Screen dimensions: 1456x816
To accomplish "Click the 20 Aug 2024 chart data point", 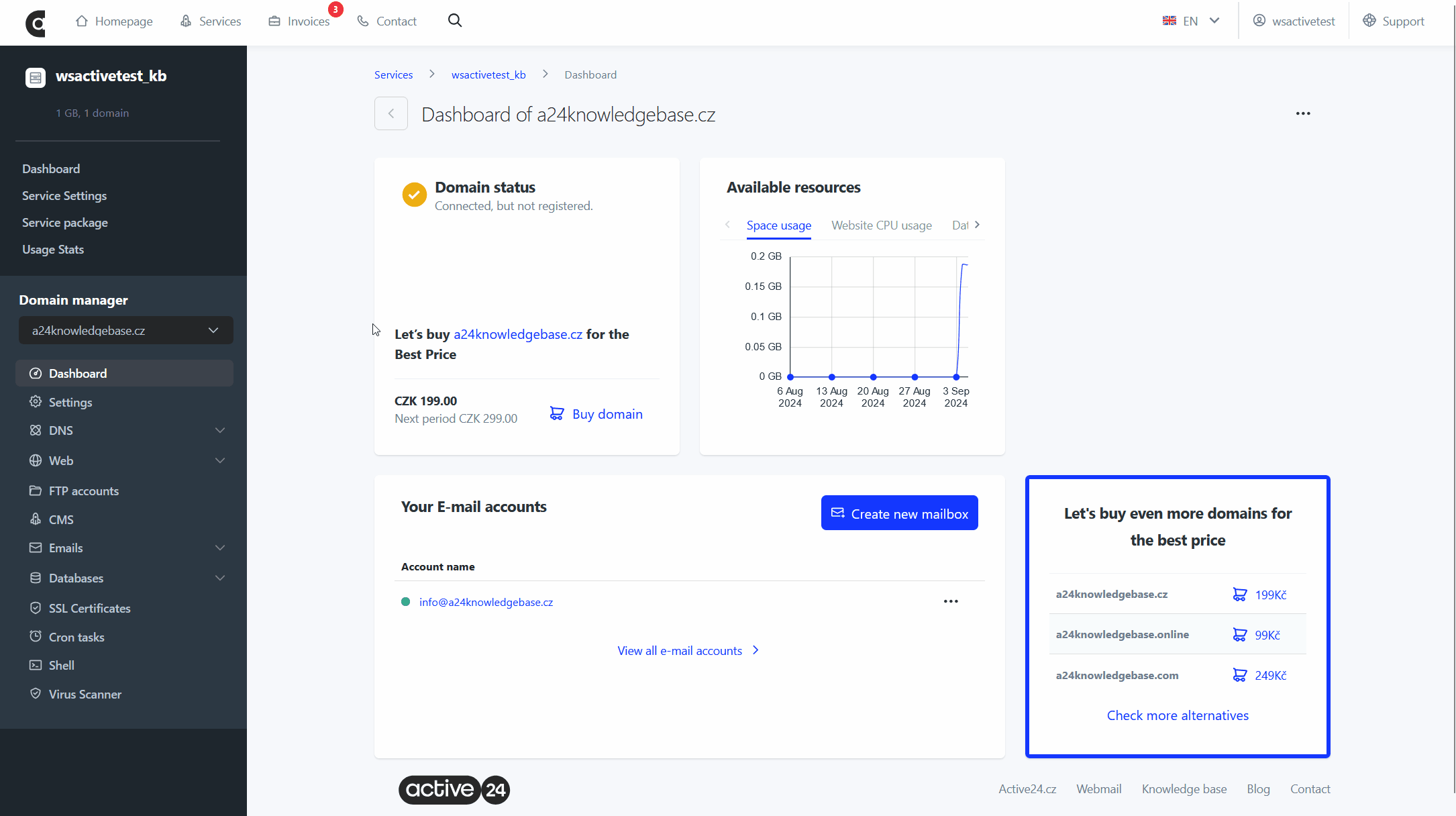I will pos(873,377).
